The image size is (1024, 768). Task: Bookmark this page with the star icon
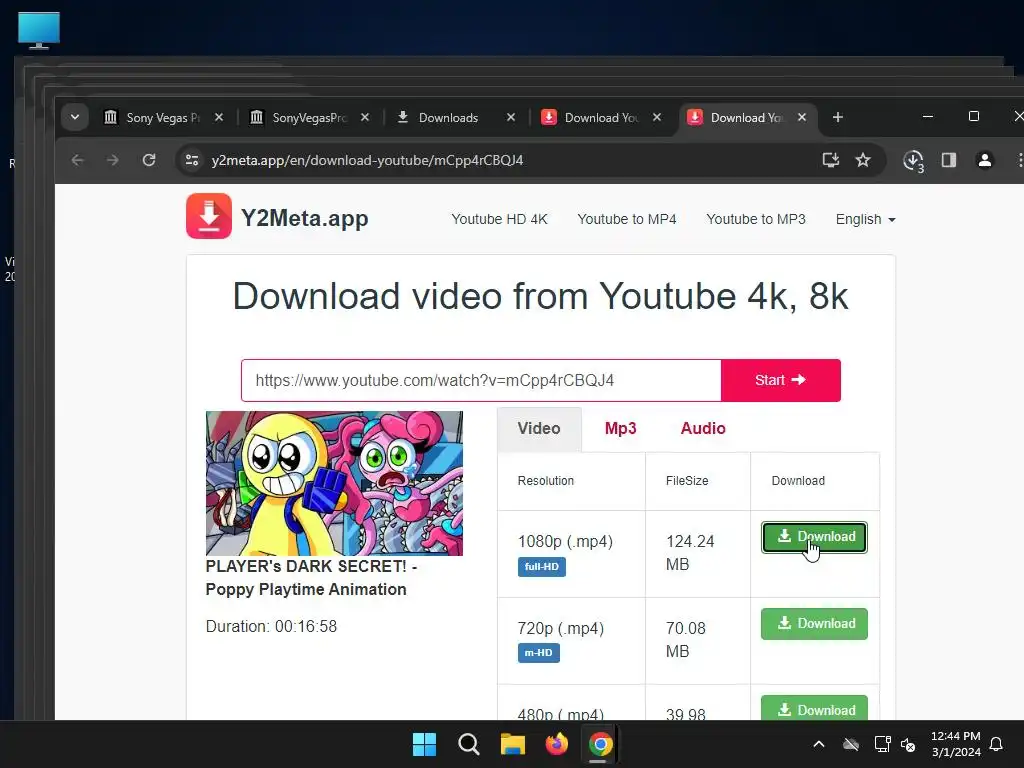point(863,160)
